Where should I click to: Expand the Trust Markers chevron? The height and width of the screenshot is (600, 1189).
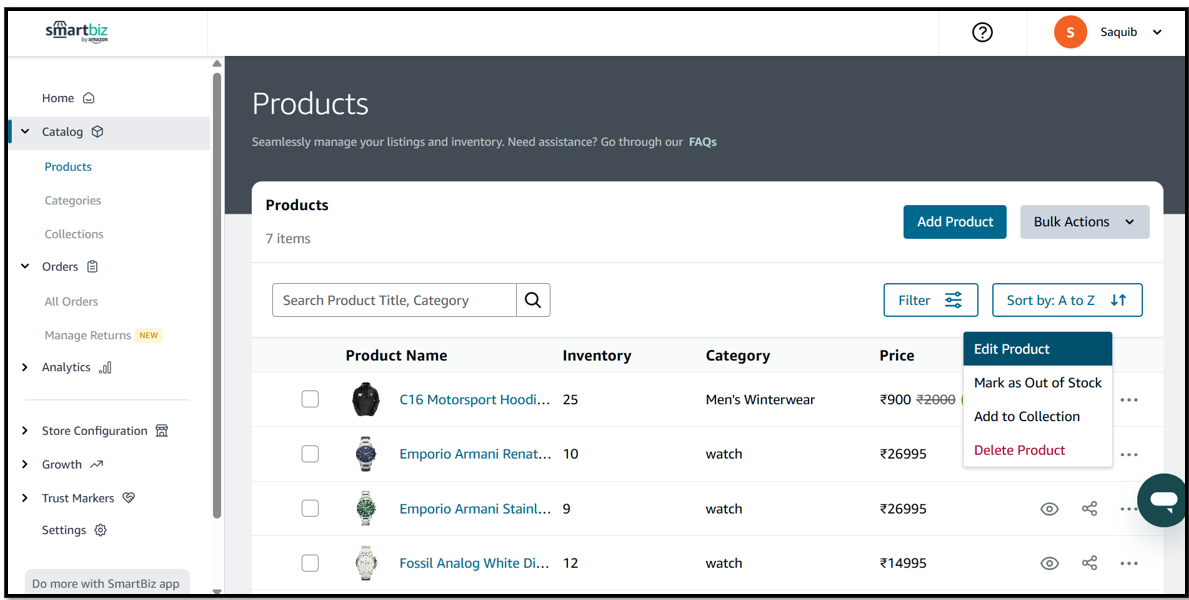coord(25,498)
